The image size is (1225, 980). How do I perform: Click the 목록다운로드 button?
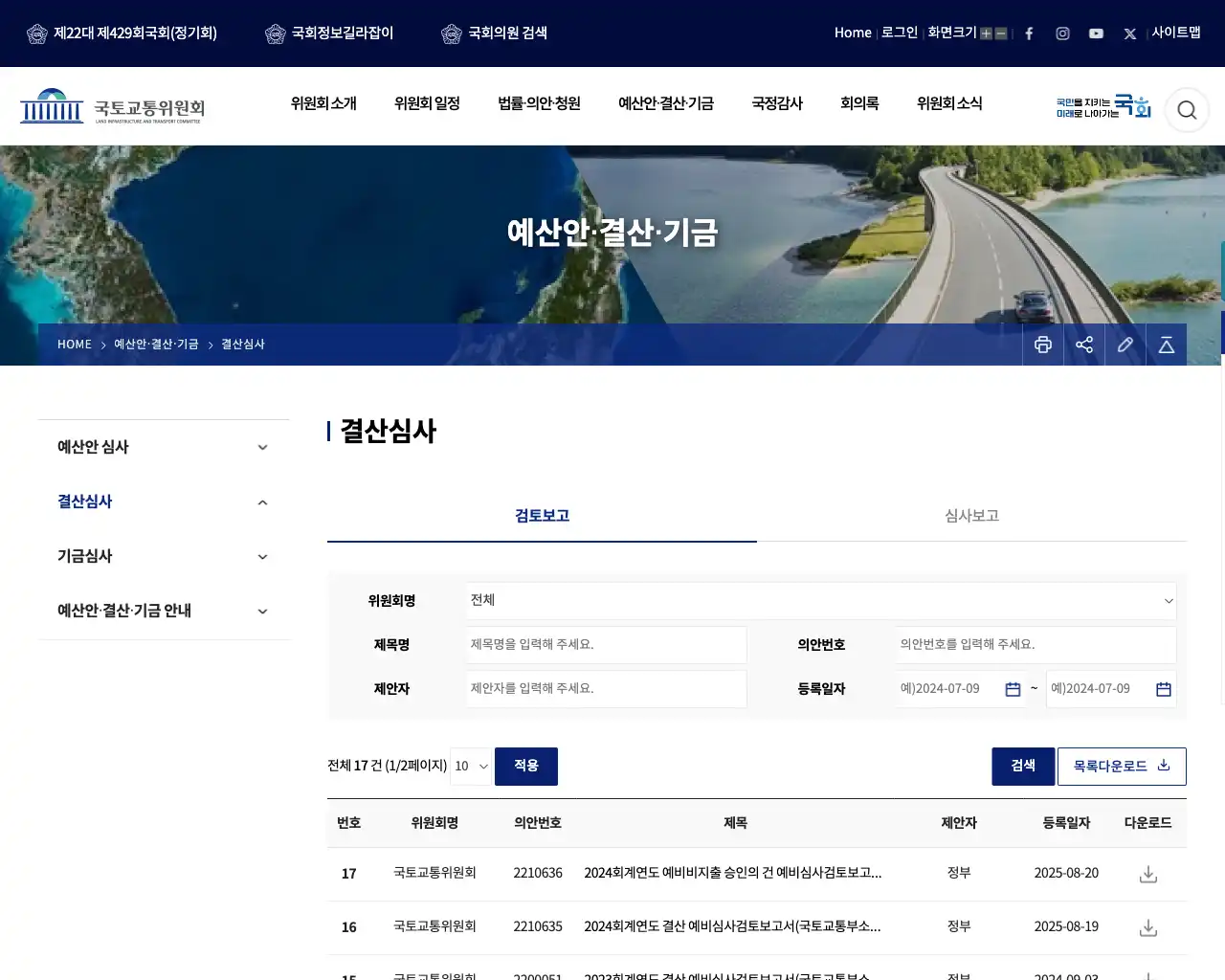pos(1122,767)
